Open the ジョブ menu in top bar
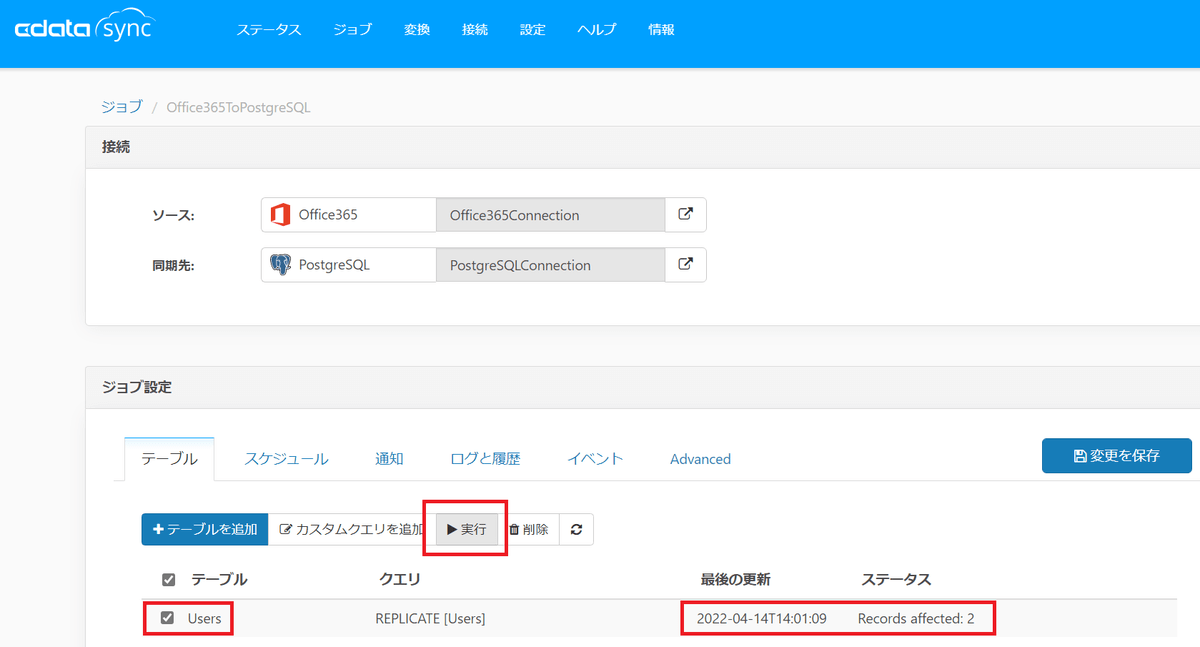 (x=352, y=30)
